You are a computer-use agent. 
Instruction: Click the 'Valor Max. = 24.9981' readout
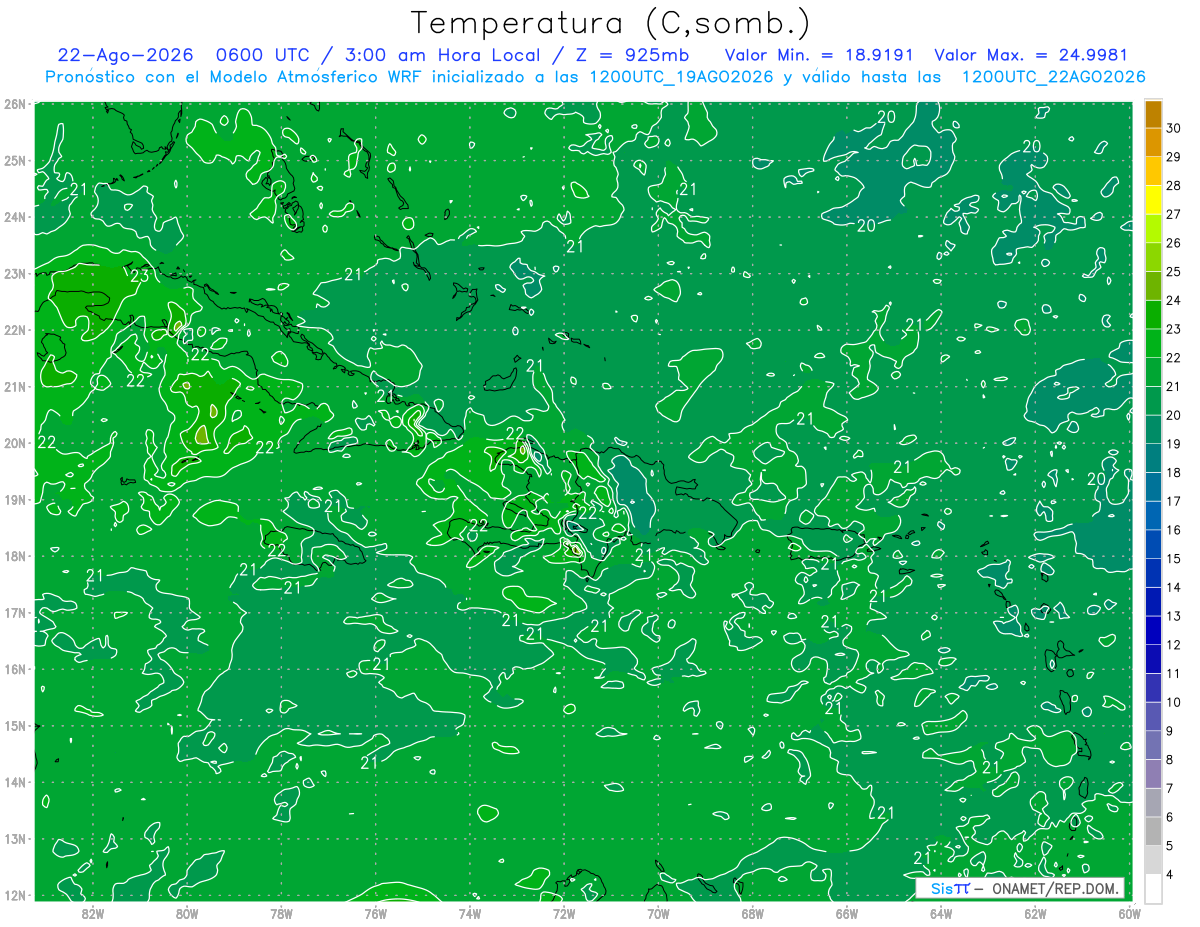pos(1031,56)
